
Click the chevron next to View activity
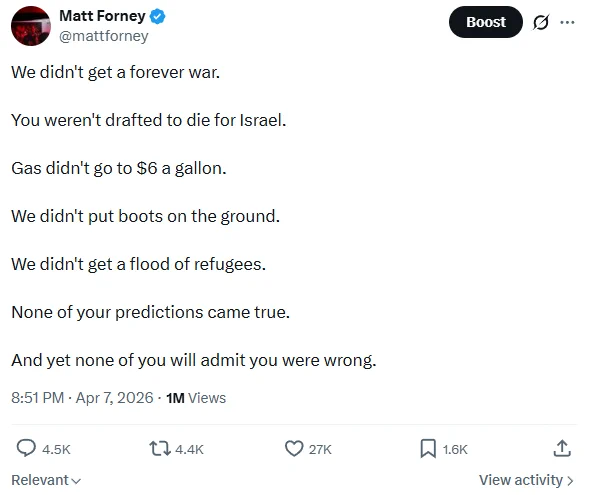pyautogui.click(x=570, y=481)
